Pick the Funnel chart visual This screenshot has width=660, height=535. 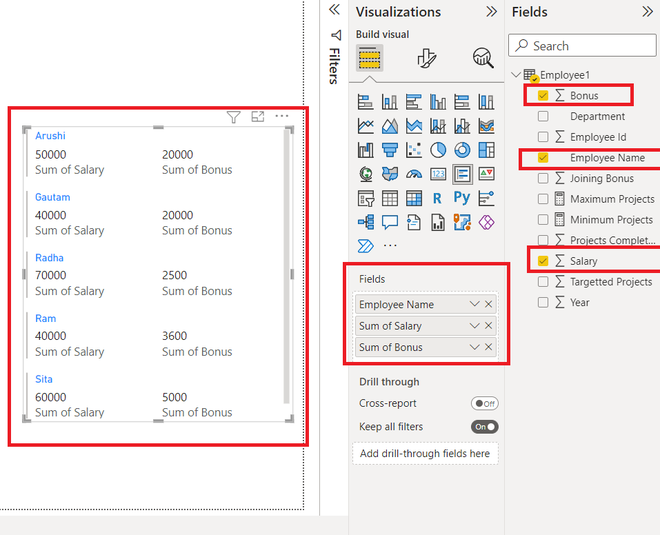[389, 150]
